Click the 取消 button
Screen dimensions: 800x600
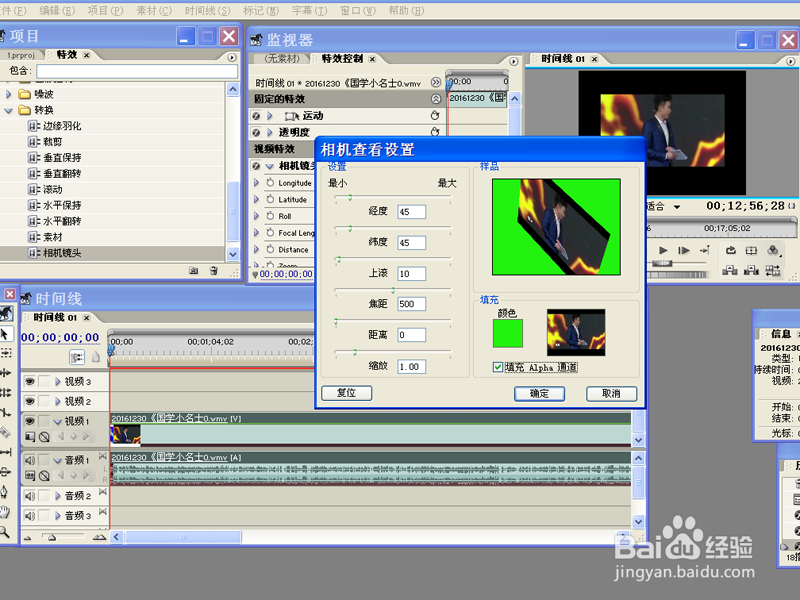coord(611,393)
